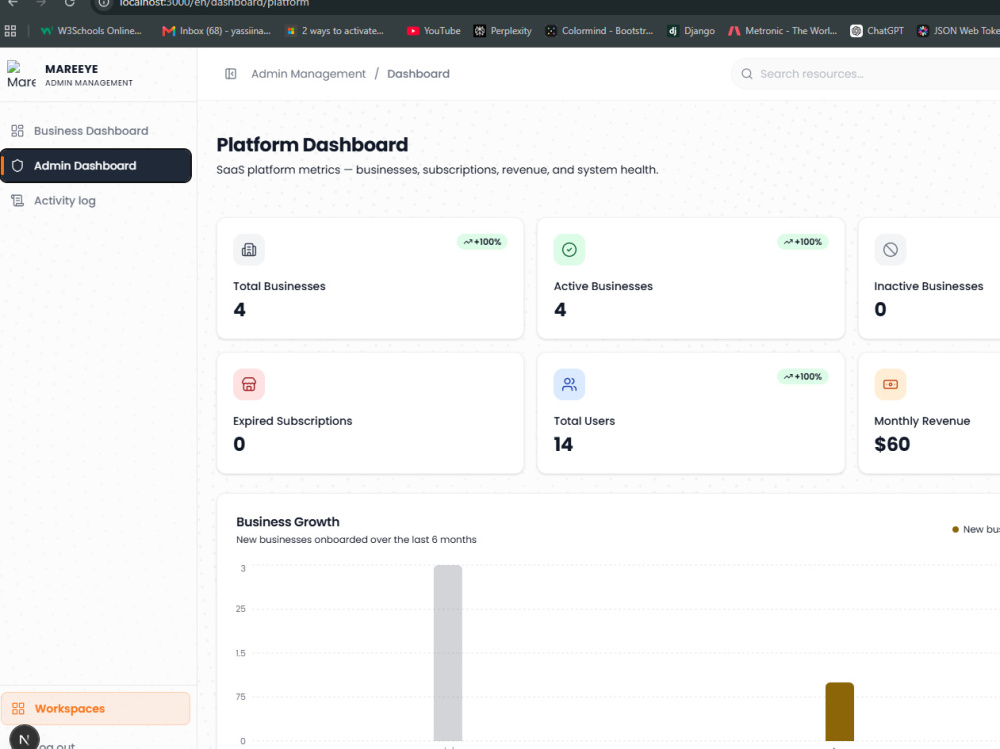
Task: Toggle the sidebar collapse icon
Action: [231, 74]
